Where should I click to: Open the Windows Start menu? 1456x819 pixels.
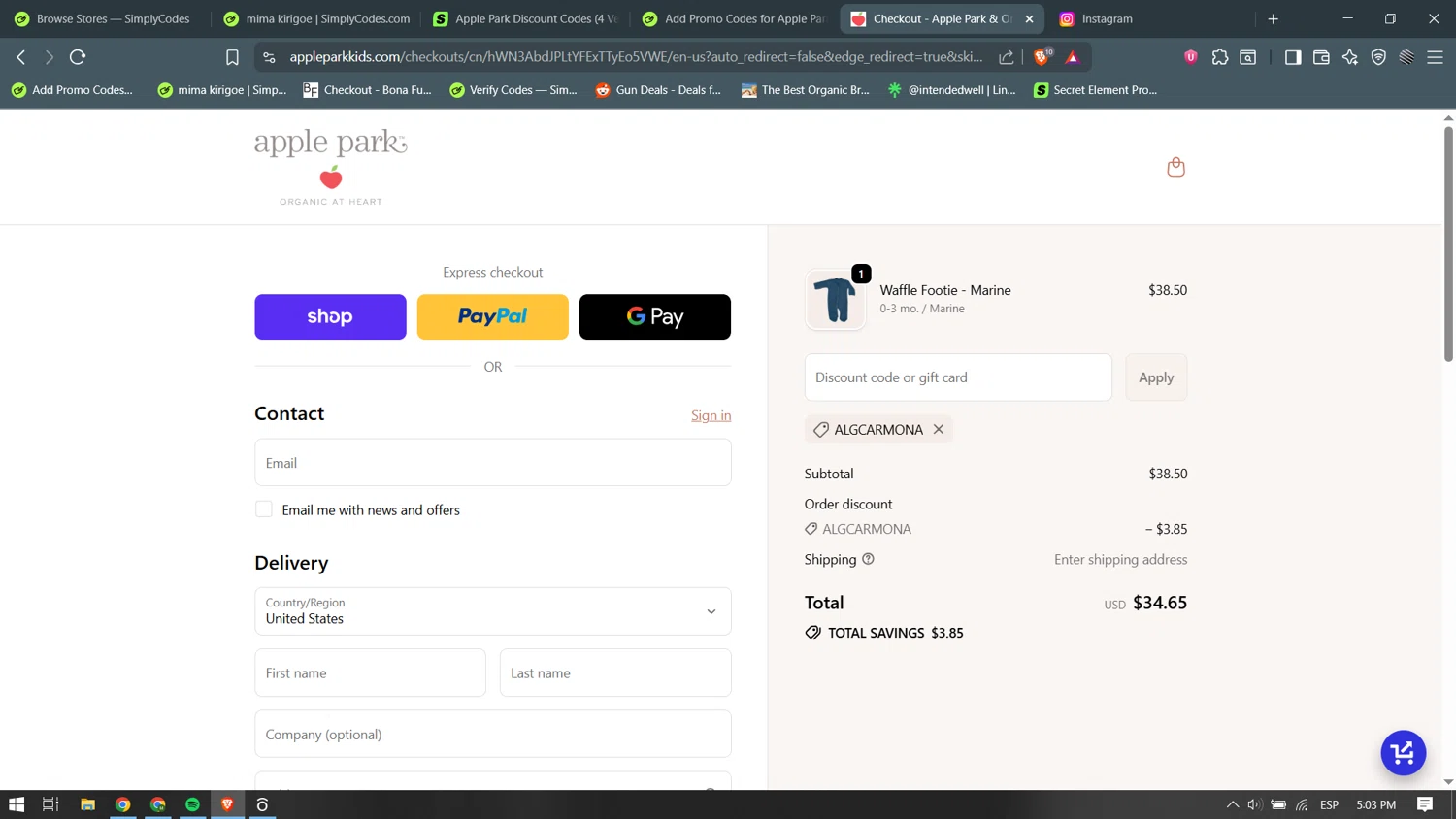(17, 804)
